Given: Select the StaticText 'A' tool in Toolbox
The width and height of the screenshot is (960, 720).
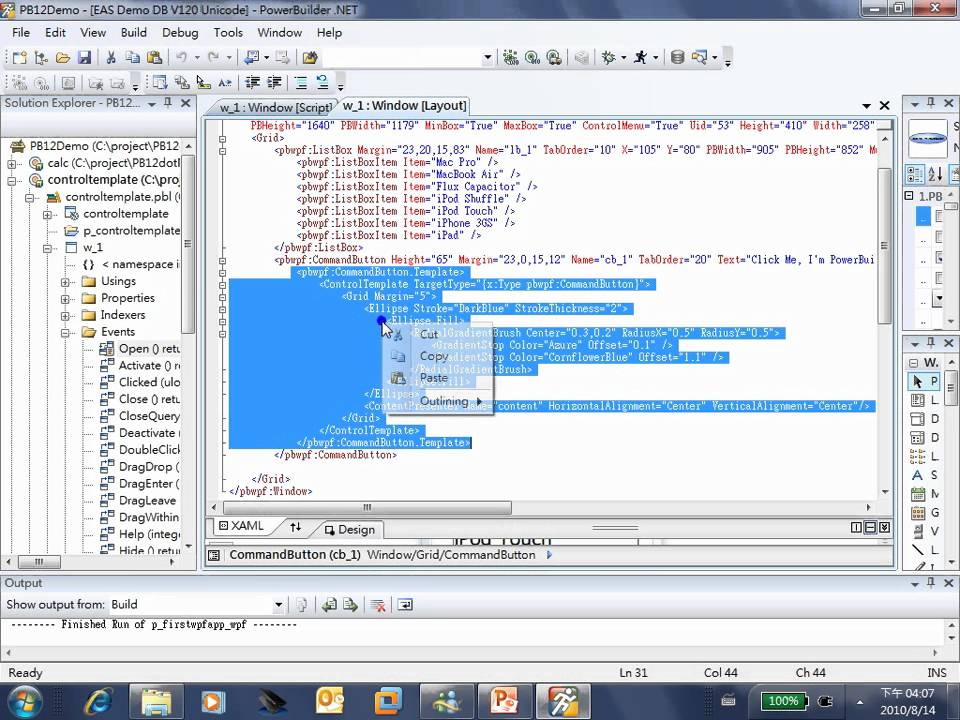Looking at the screenshot, I should (x=917, y=475).
